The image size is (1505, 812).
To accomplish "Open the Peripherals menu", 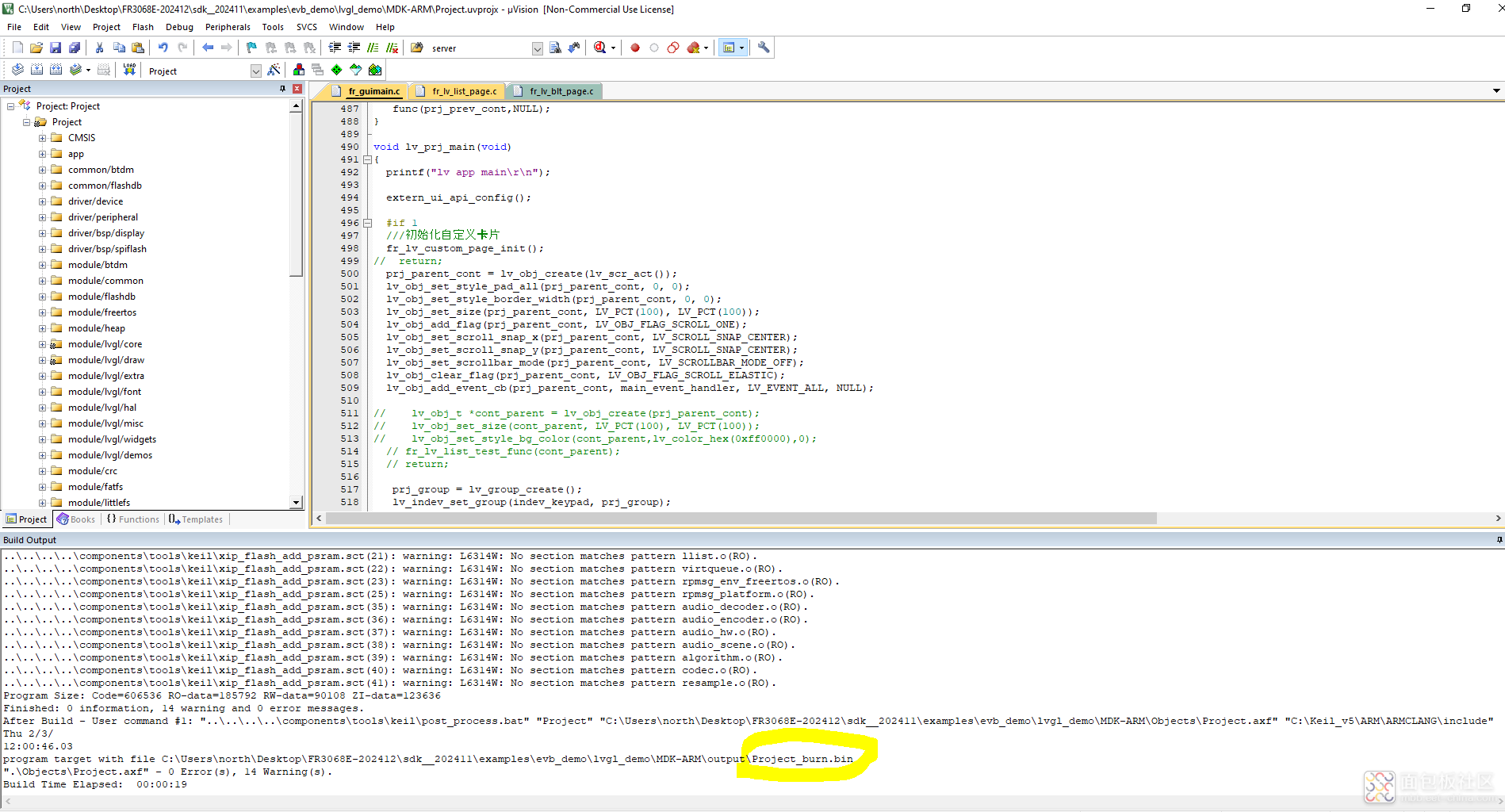I will pos(228,27).
